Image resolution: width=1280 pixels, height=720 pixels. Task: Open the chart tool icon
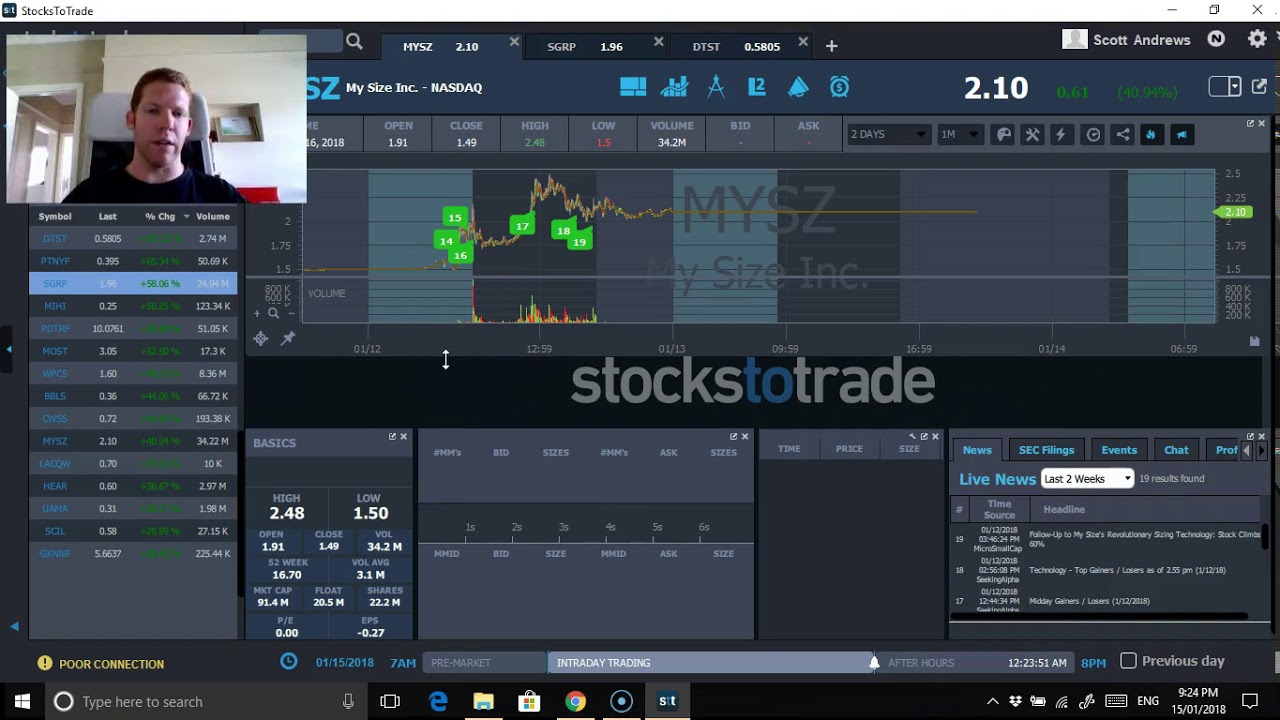(674, 87)
